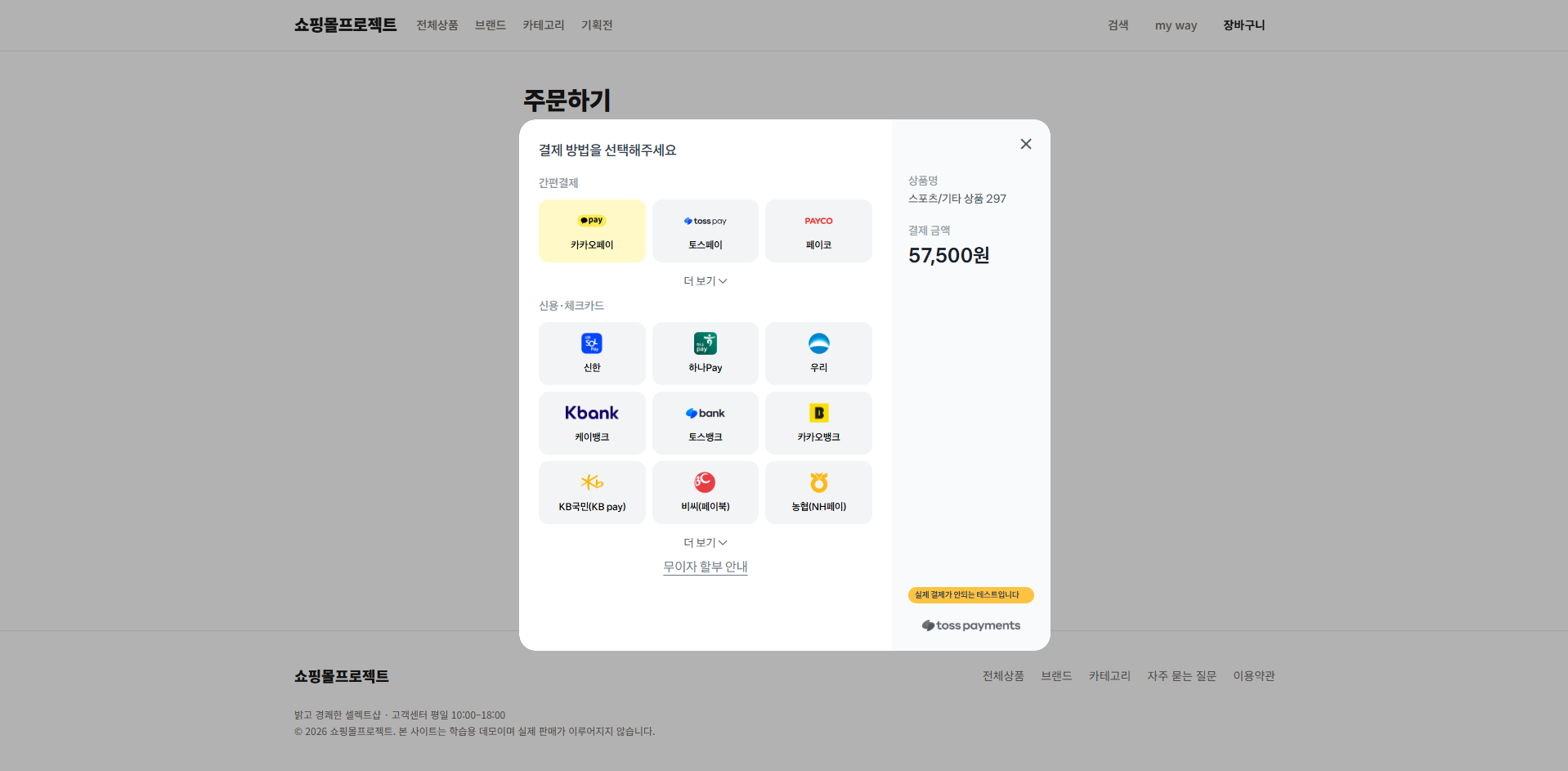
Task: Expand more card options under 신용·체크카드
Action: (x=705, y=543)
